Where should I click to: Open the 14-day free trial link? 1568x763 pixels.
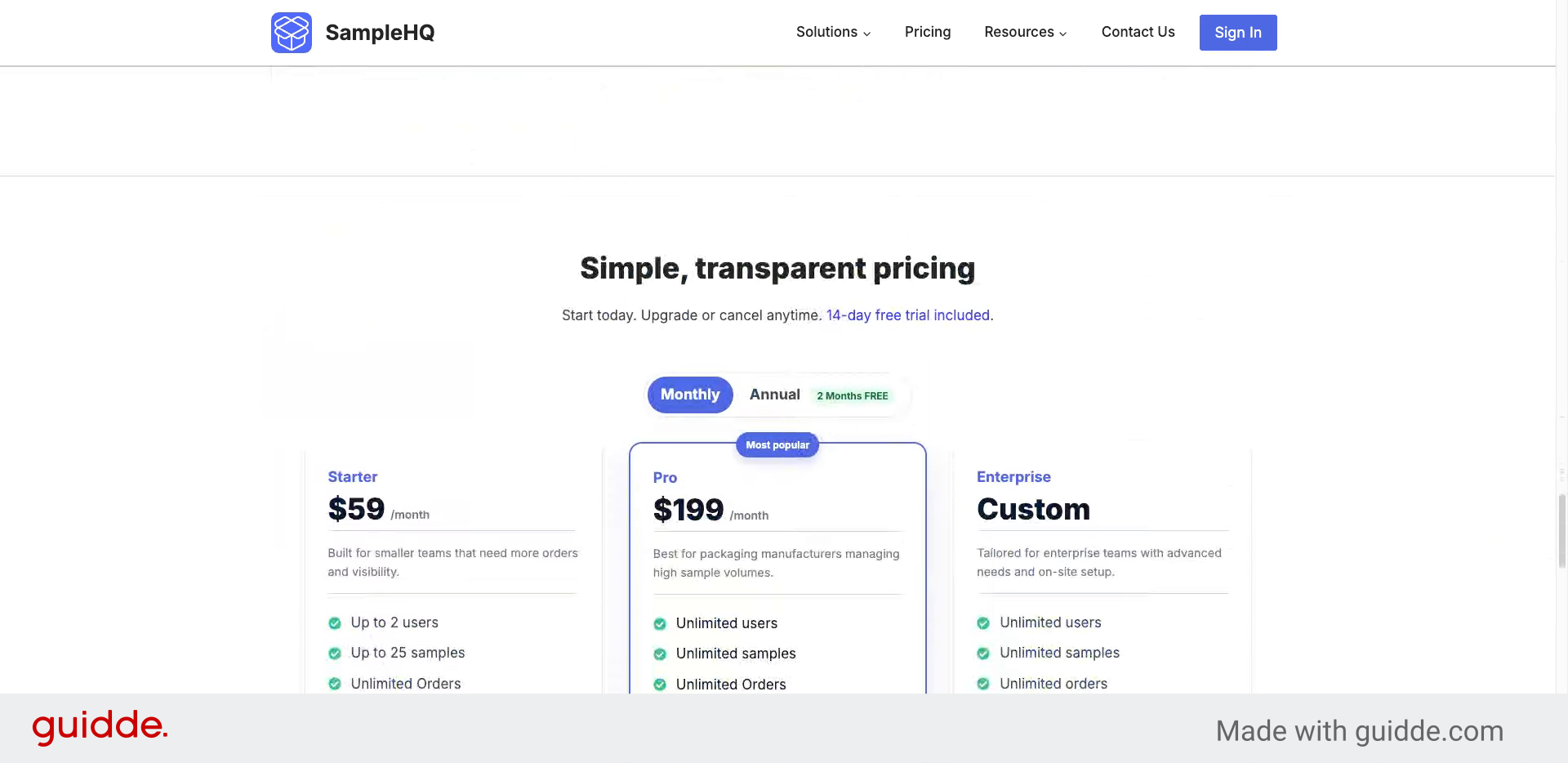point(907,315)
